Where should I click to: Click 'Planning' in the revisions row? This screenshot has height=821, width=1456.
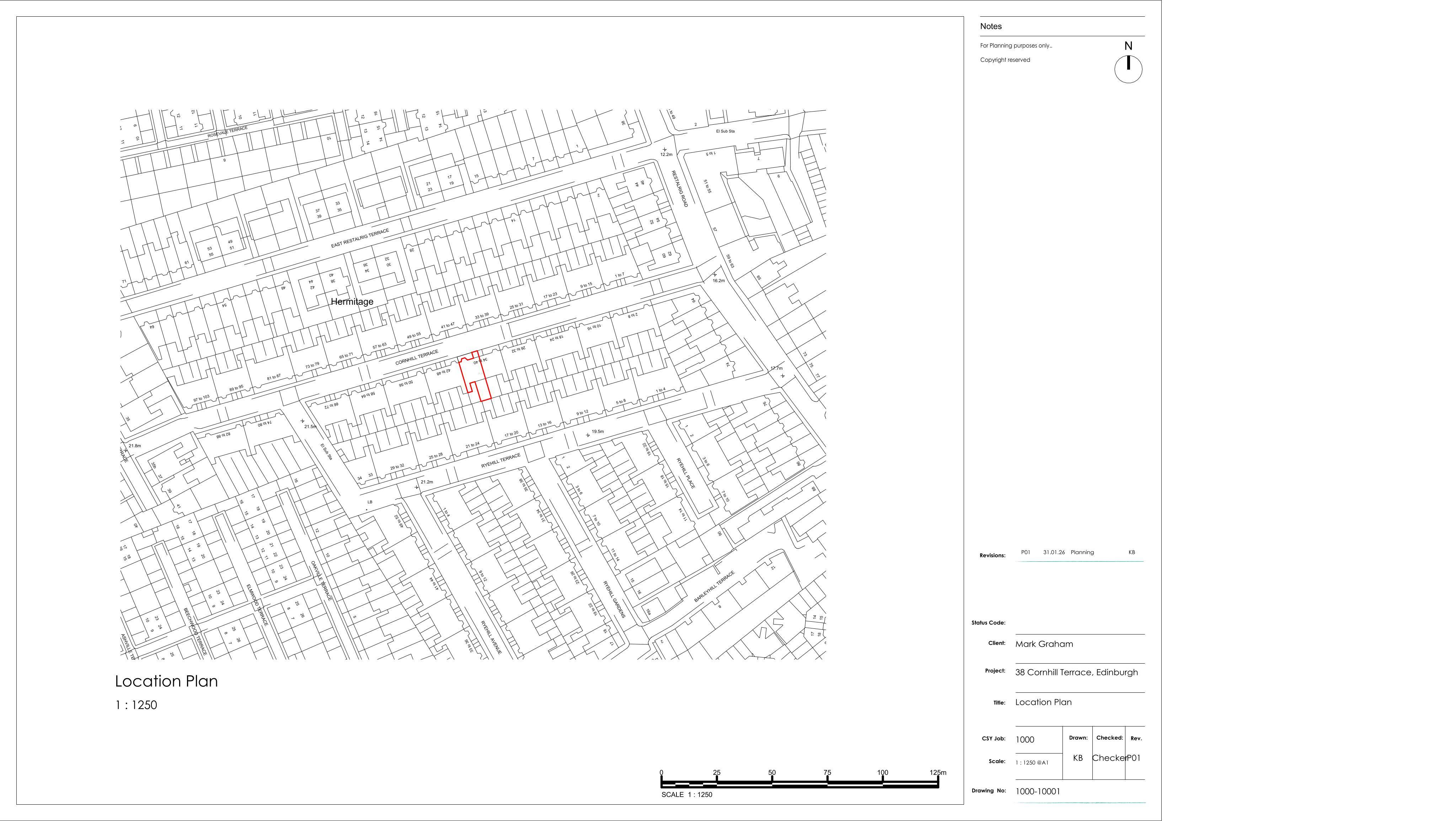pyautogui.click(x=1082, y=552)
